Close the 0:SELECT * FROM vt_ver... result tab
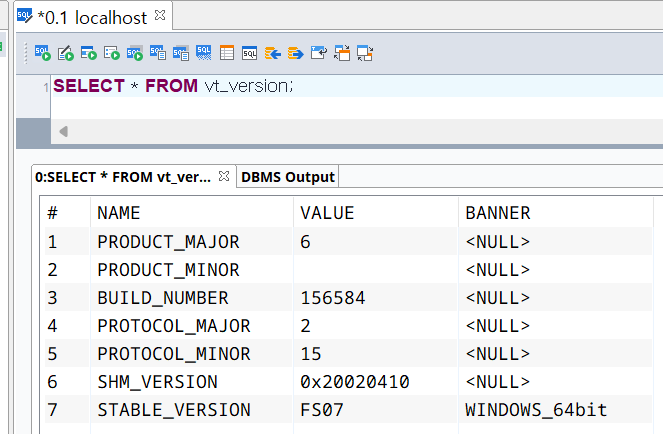The height and width of the screenshot is (434, 663). (224, 176)
